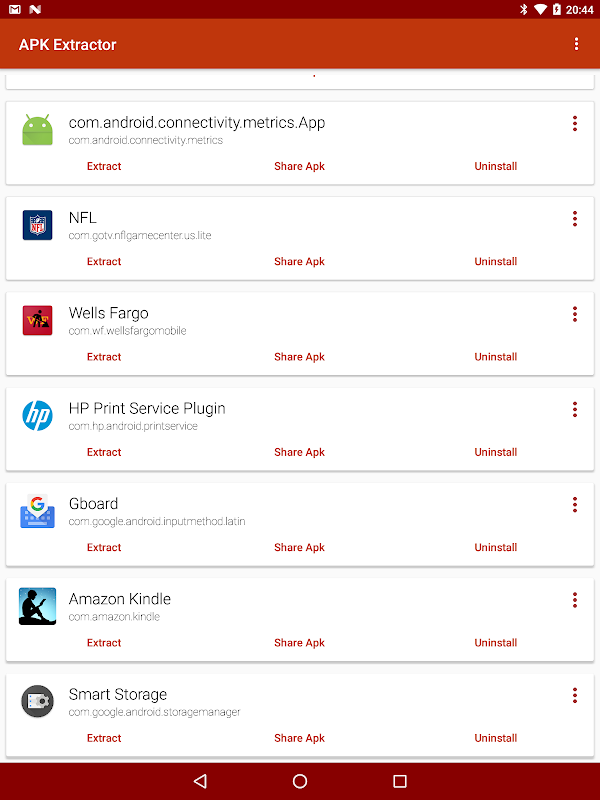Uninstall HP Print Service Plugin

click(495, 452)
